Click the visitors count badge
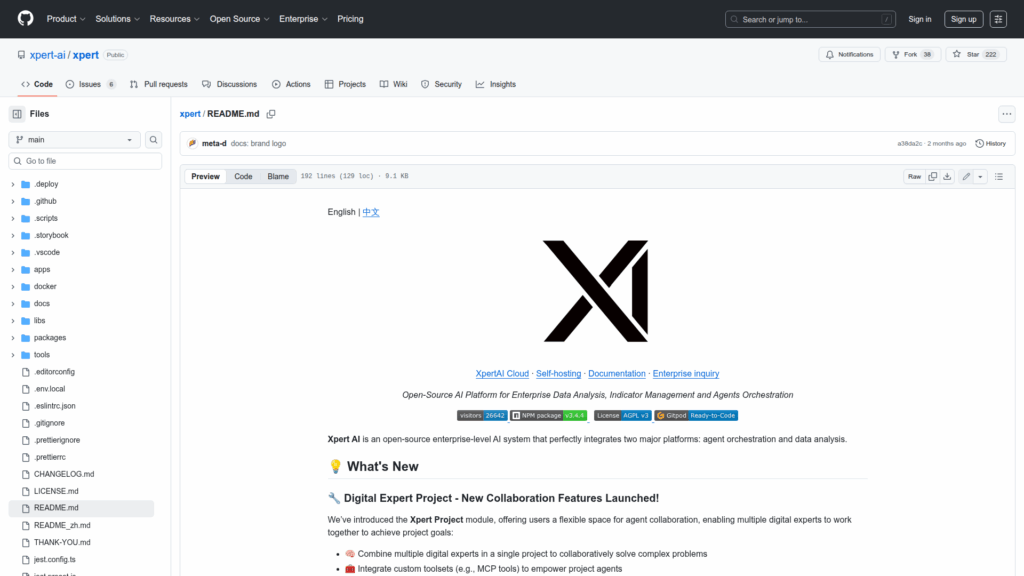 [x=482, y=415]
